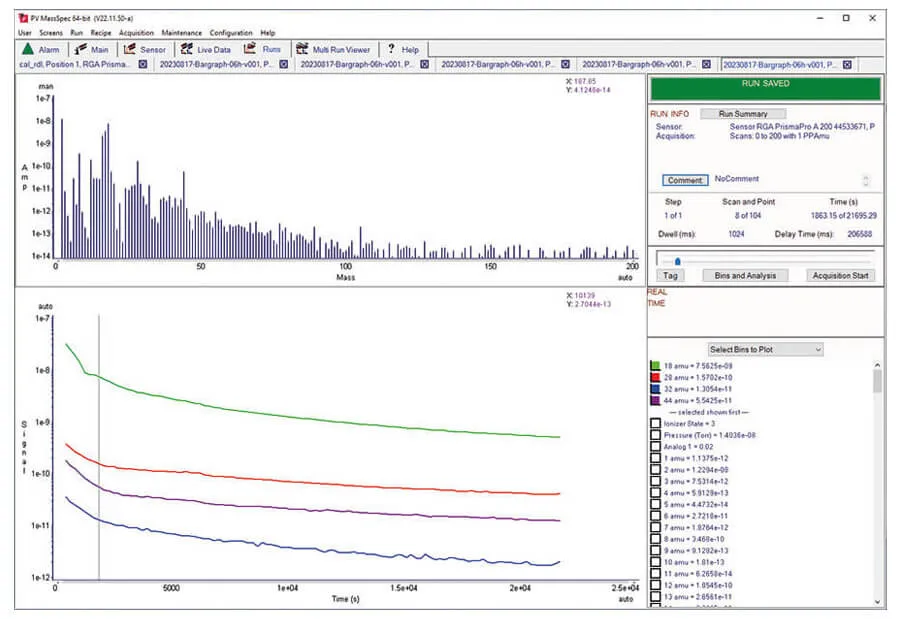Click the bins list scrollbar thumb
The width and height of the screenshot is (900, 619).
pyautogui.click(x=877, y=381)
